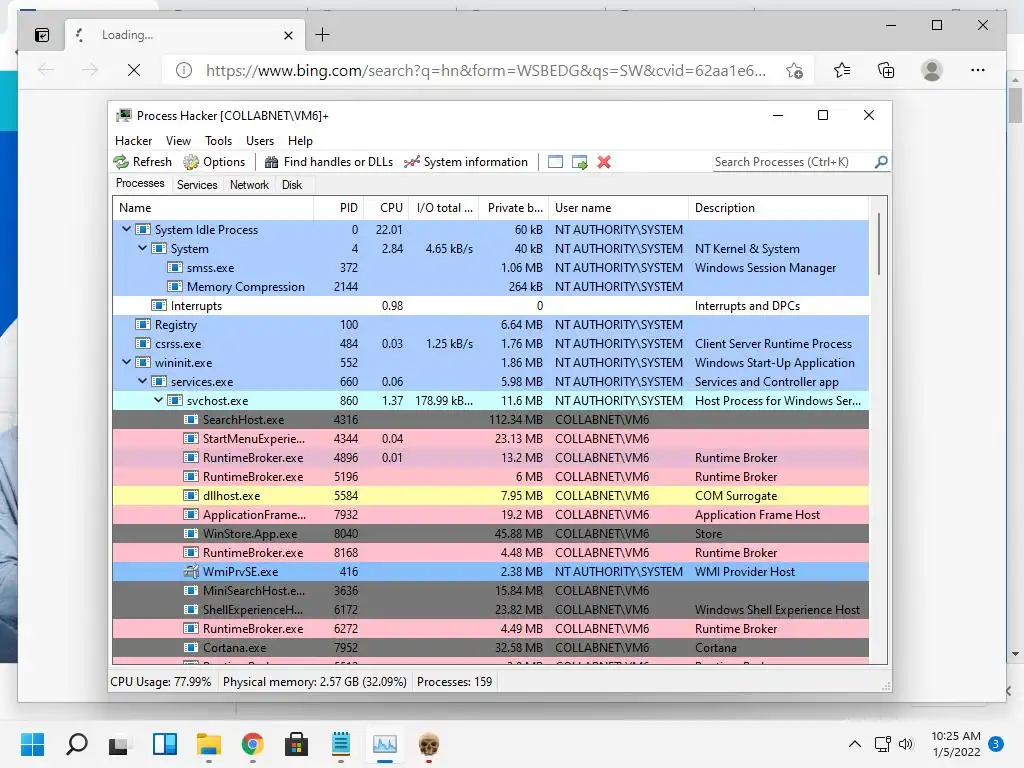The height and width of the screenshot is (768, 1024).
Task: Open the Edge profile avatar
Action: click(x=932, y=70)
